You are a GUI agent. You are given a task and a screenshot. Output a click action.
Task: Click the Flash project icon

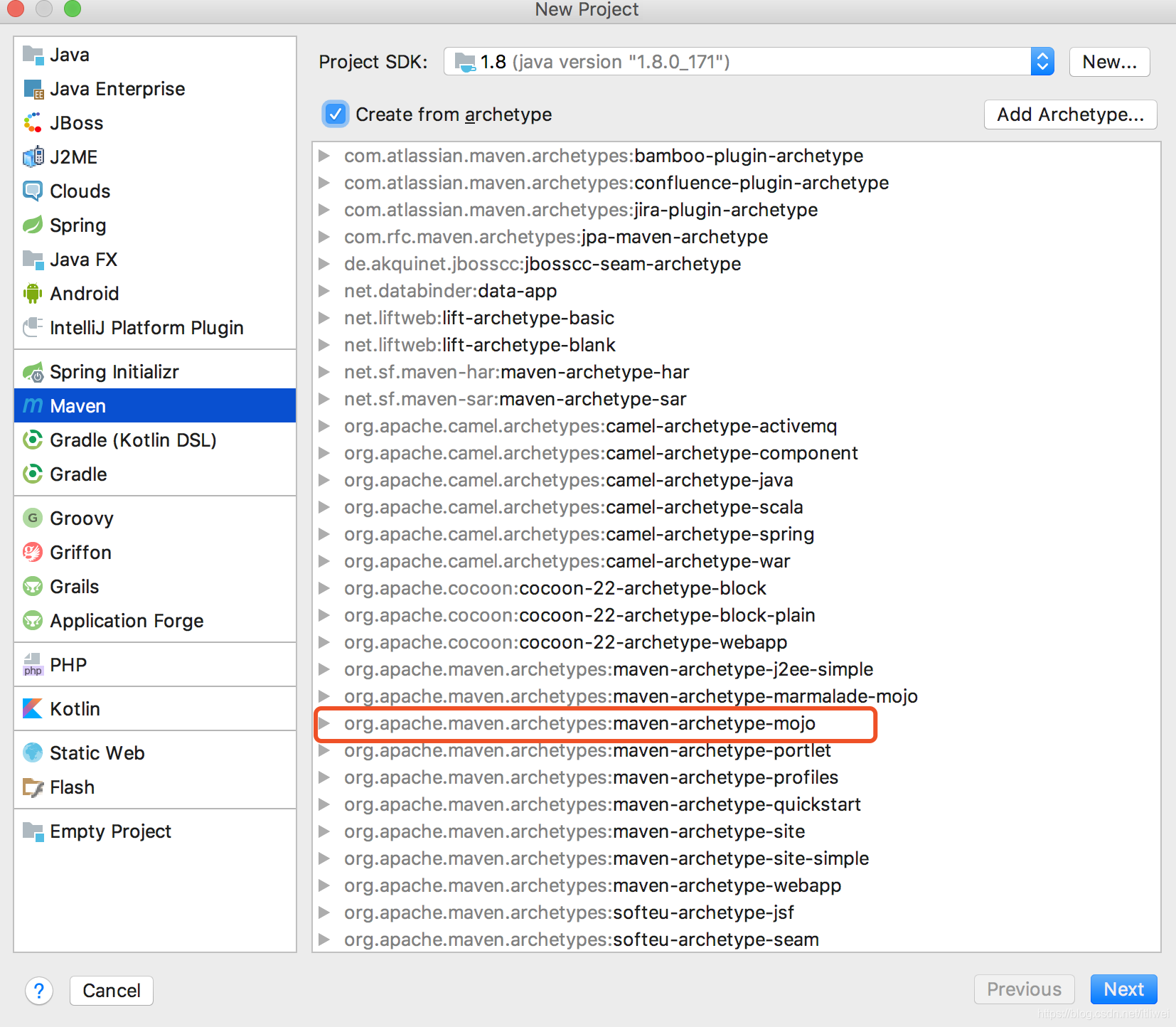tap(33, 787)
